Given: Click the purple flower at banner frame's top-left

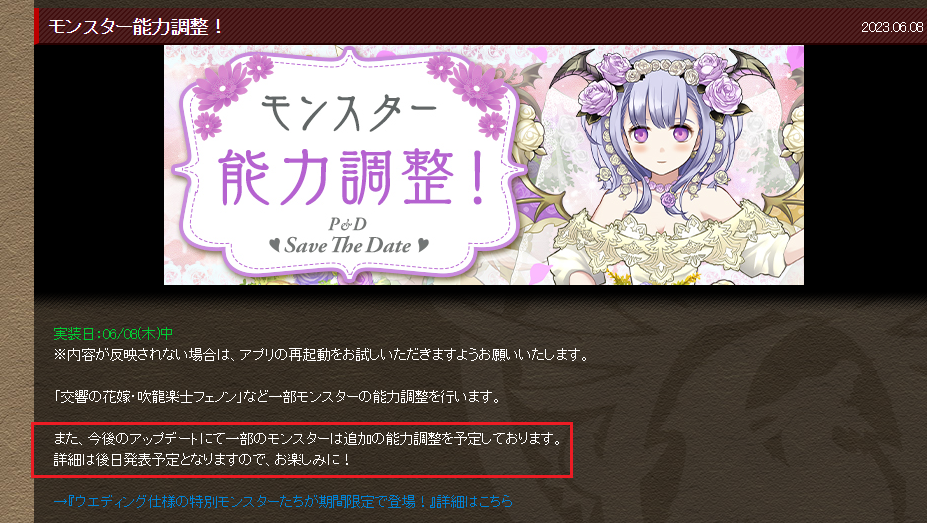Looking at the screenshot, I should point(222,86).
